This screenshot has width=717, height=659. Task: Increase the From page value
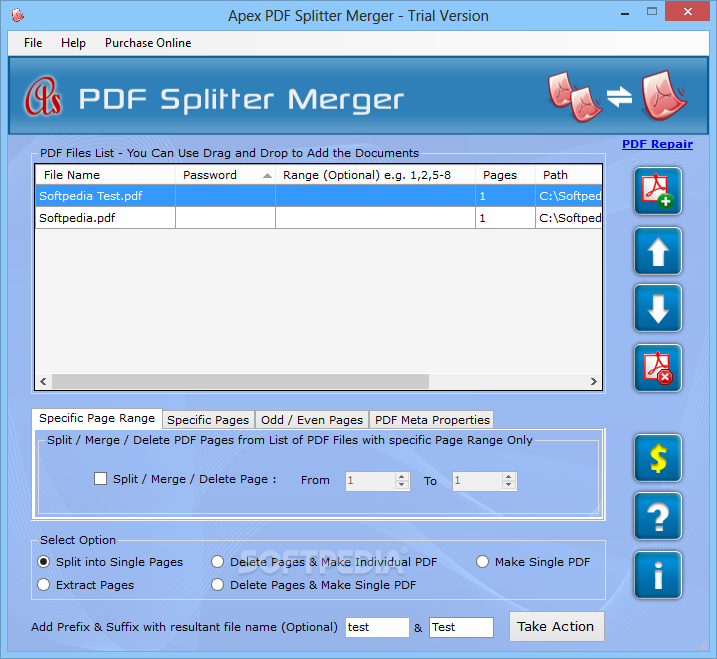click(x=401, y=477)
